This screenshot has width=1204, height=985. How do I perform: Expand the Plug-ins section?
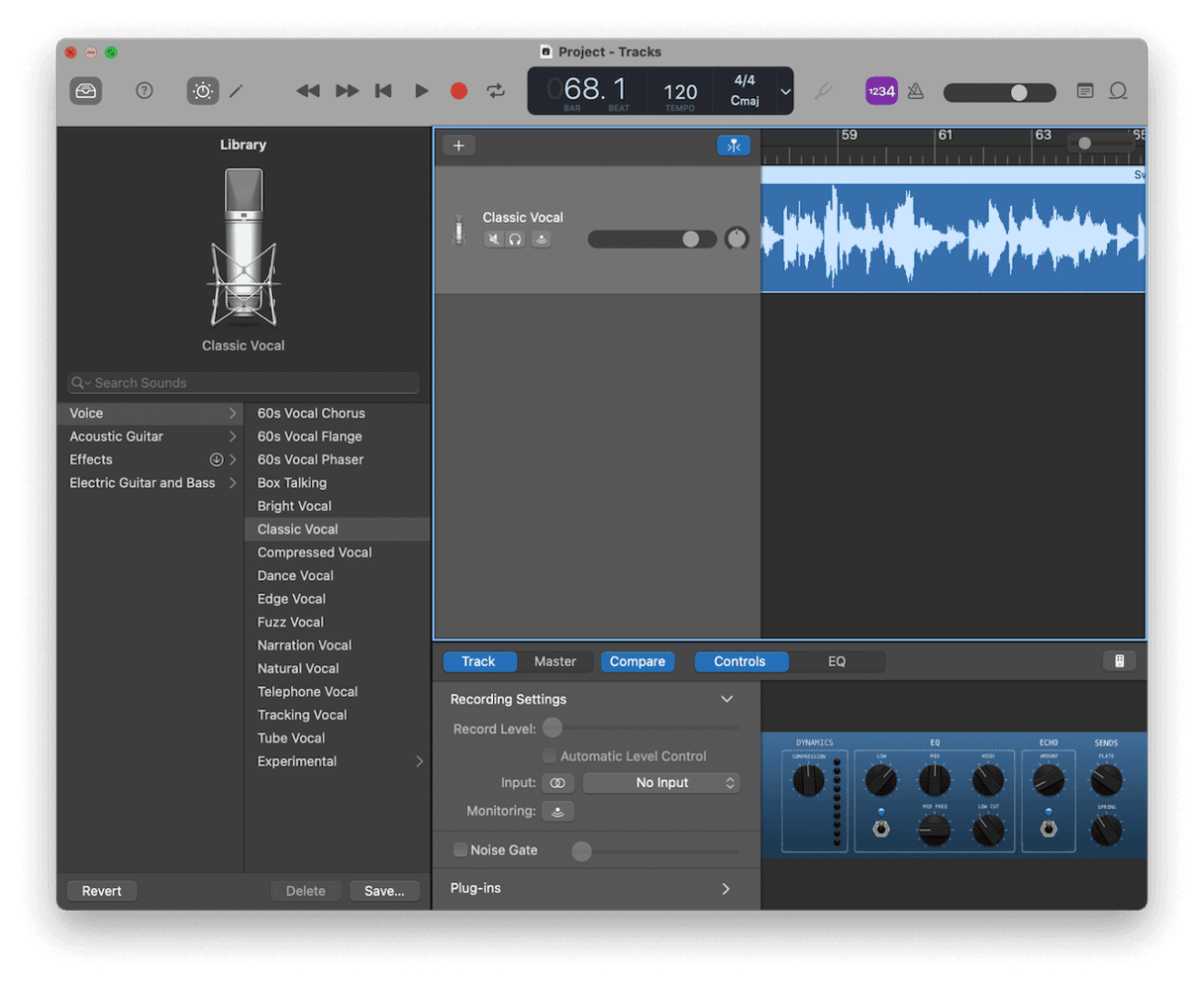pyautogui.click(x=726, y=889)
